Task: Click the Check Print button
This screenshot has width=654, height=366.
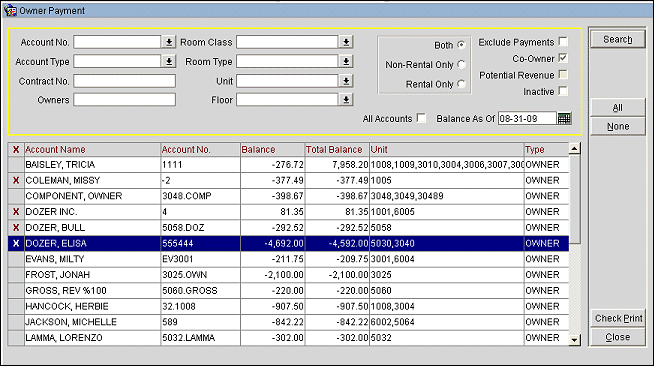Action: (x=618, y=318)
